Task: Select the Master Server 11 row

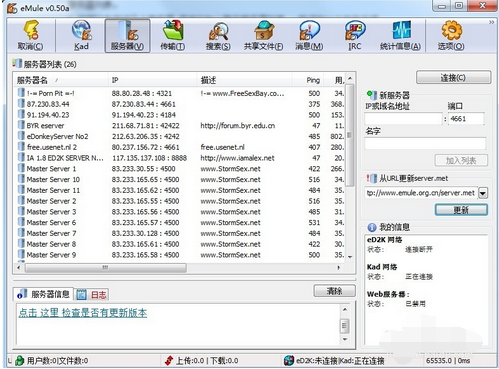Action: (x=180, y=190)
